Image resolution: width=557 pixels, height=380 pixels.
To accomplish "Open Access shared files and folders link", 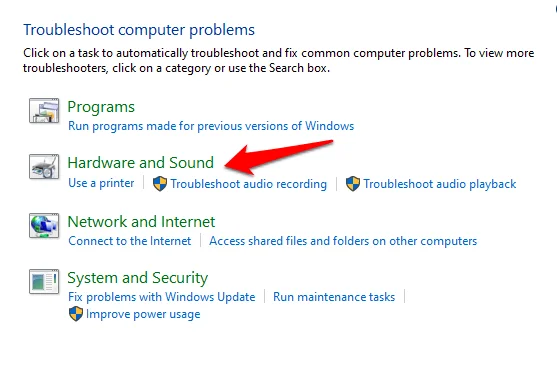I will (x=343, y=241).
